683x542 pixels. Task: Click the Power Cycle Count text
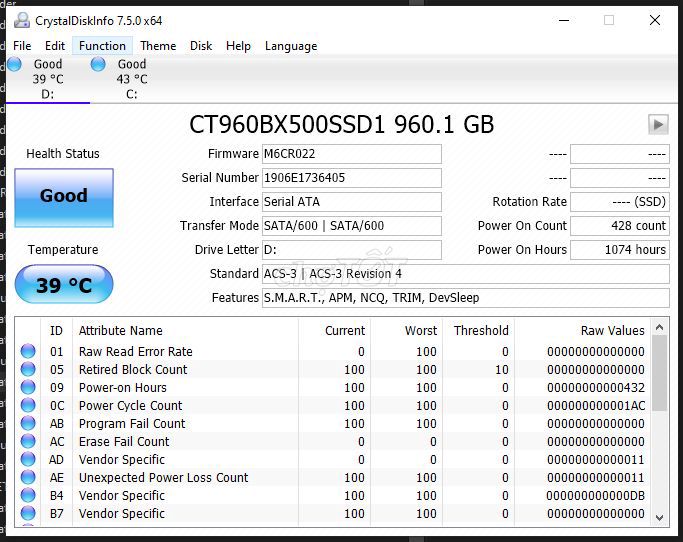click(x=130, y=406)
